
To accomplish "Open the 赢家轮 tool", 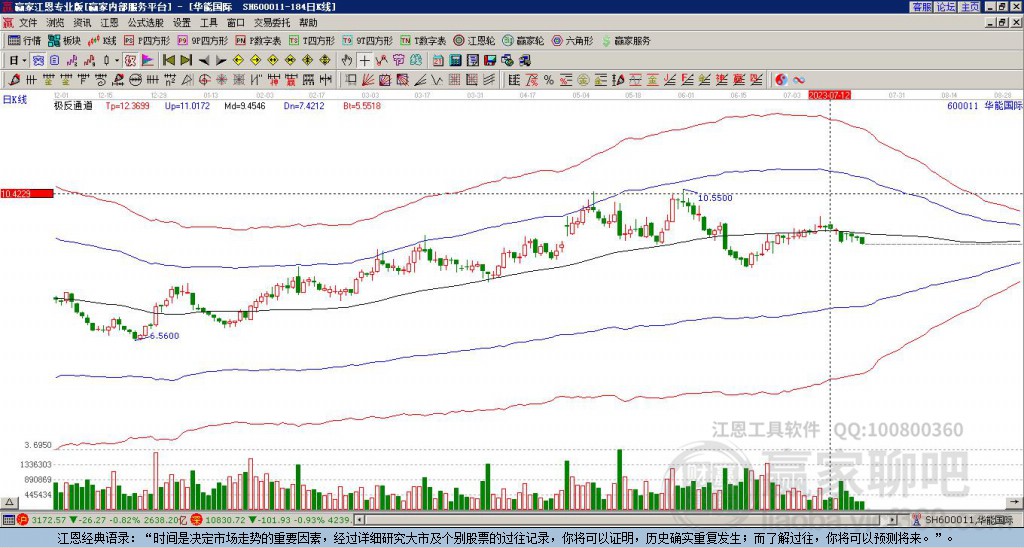I will (x=523, y=40).
